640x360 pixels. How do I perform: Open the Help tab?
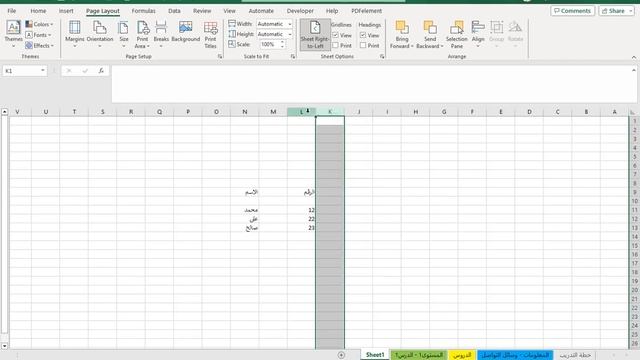pos(332,11)
